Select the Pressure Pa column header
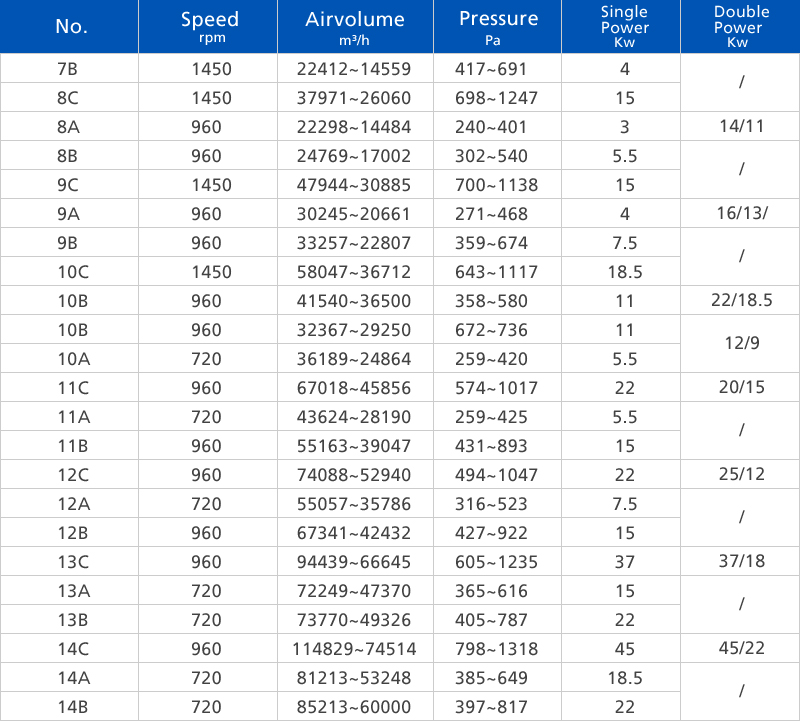 (x=498, y=26)
